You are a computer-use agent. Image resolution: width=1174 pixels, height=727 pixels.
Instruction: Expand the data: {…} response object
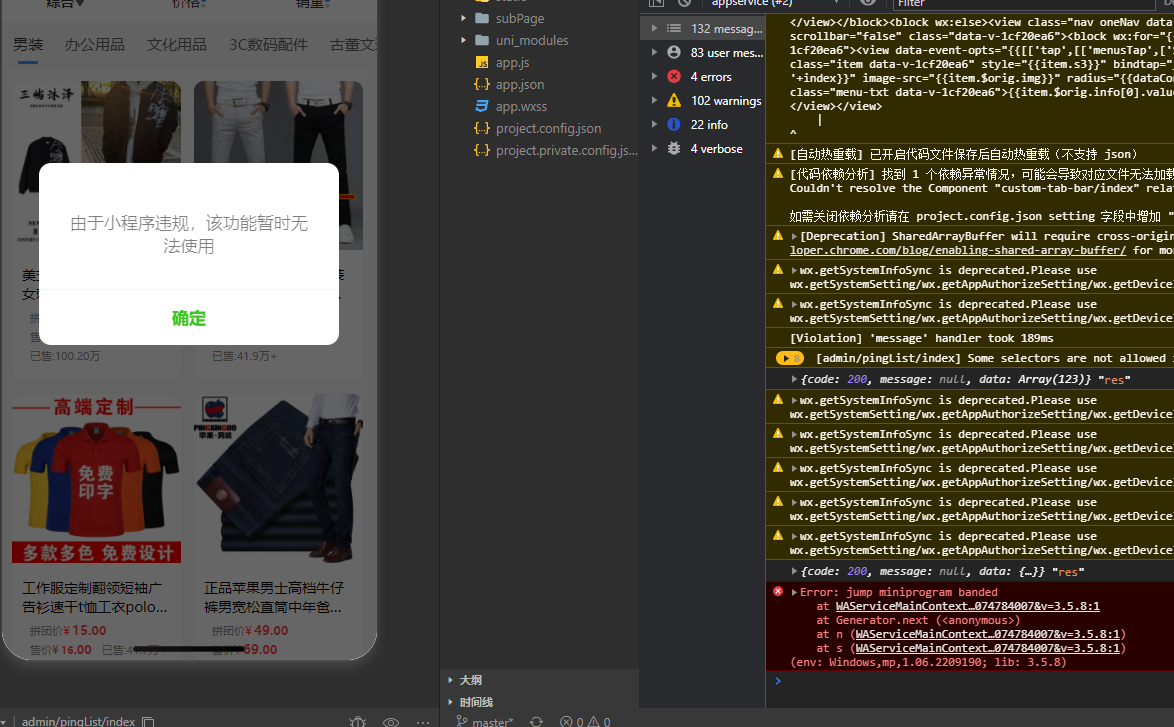coord(794,571)
